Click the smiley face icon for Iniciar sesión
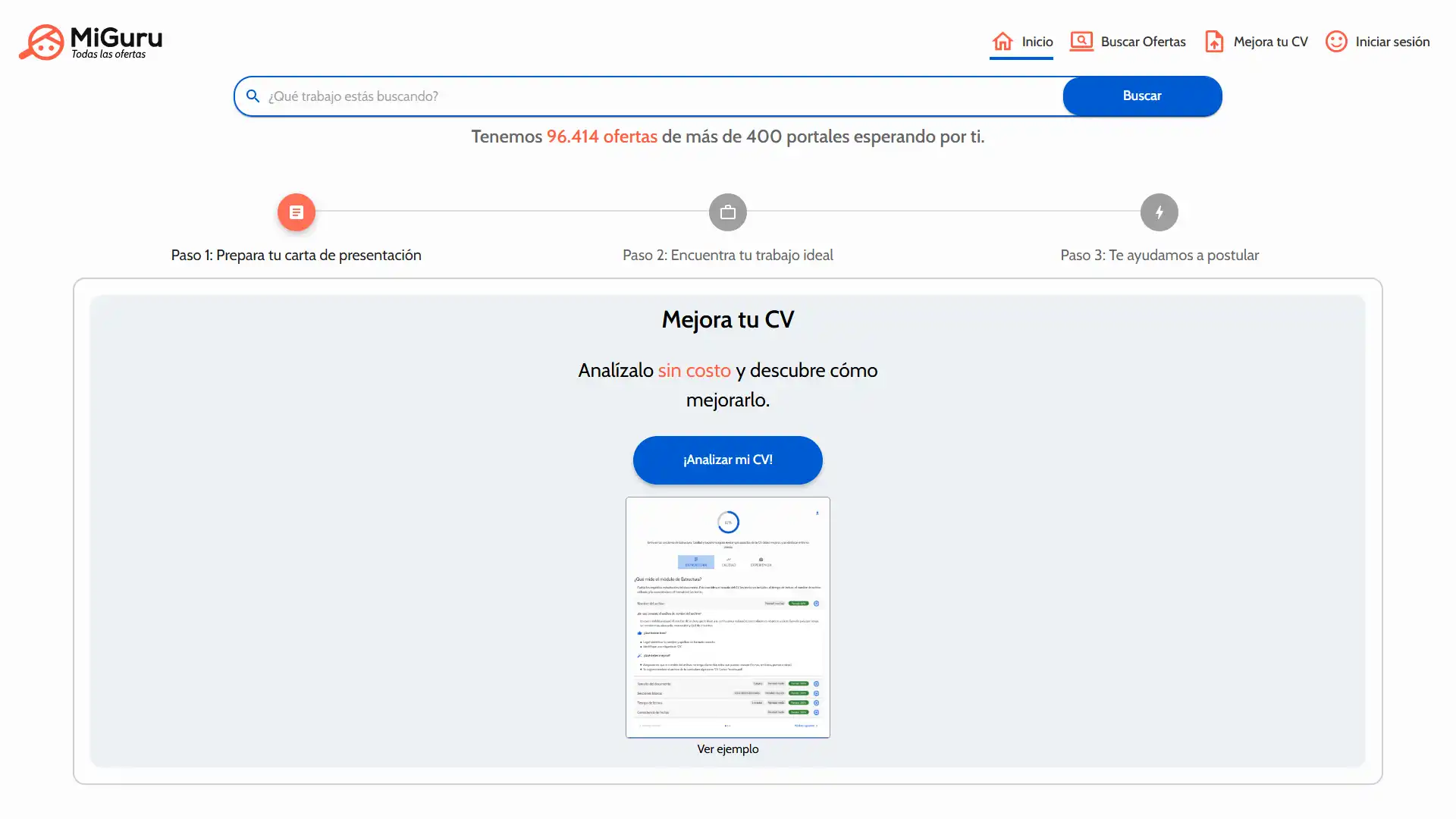Screen dimensions: 1456x819 pos(1336,41)
